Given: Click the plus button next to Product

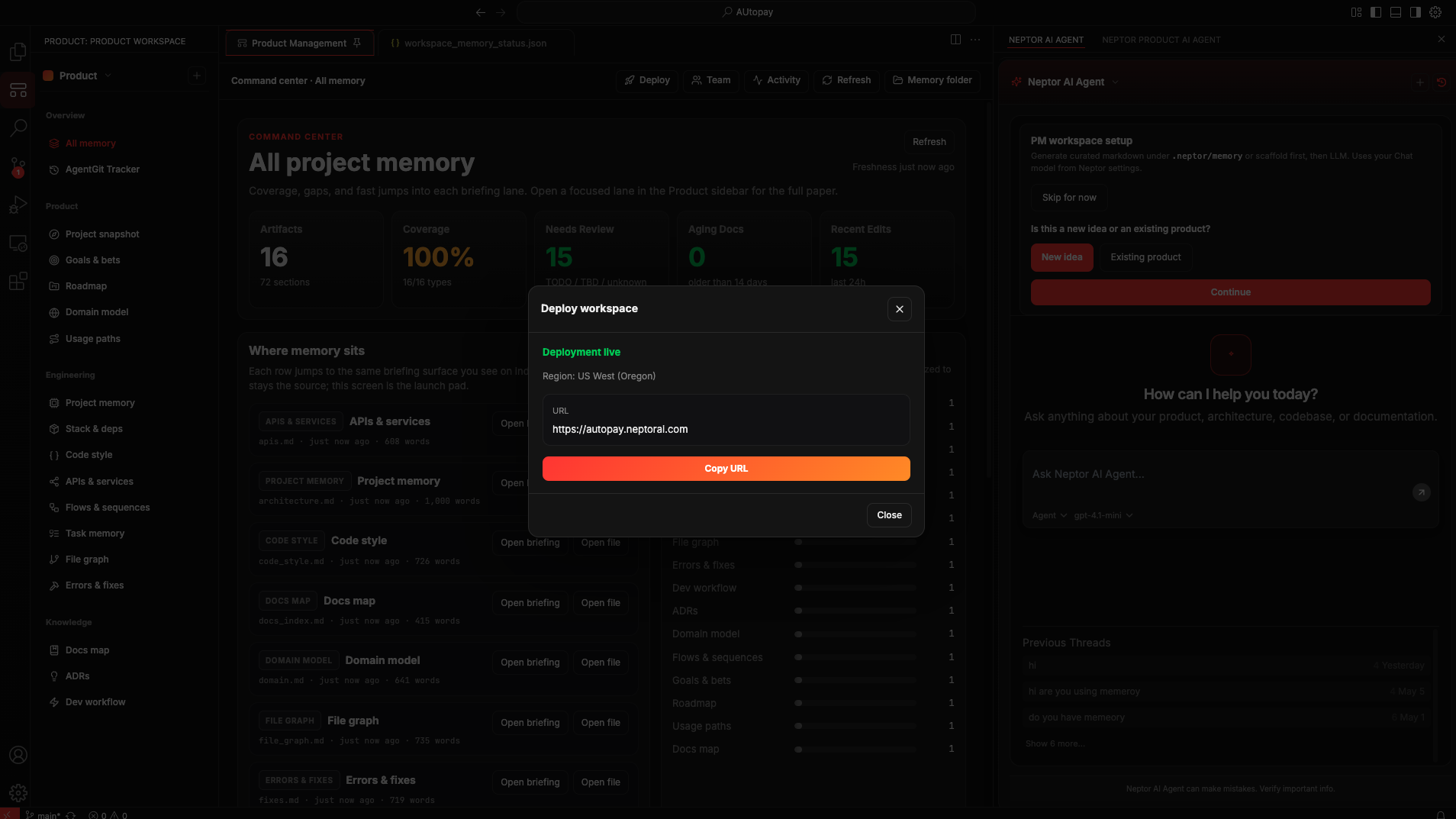Looking at the screenshot, I should [x=197, y=76].
